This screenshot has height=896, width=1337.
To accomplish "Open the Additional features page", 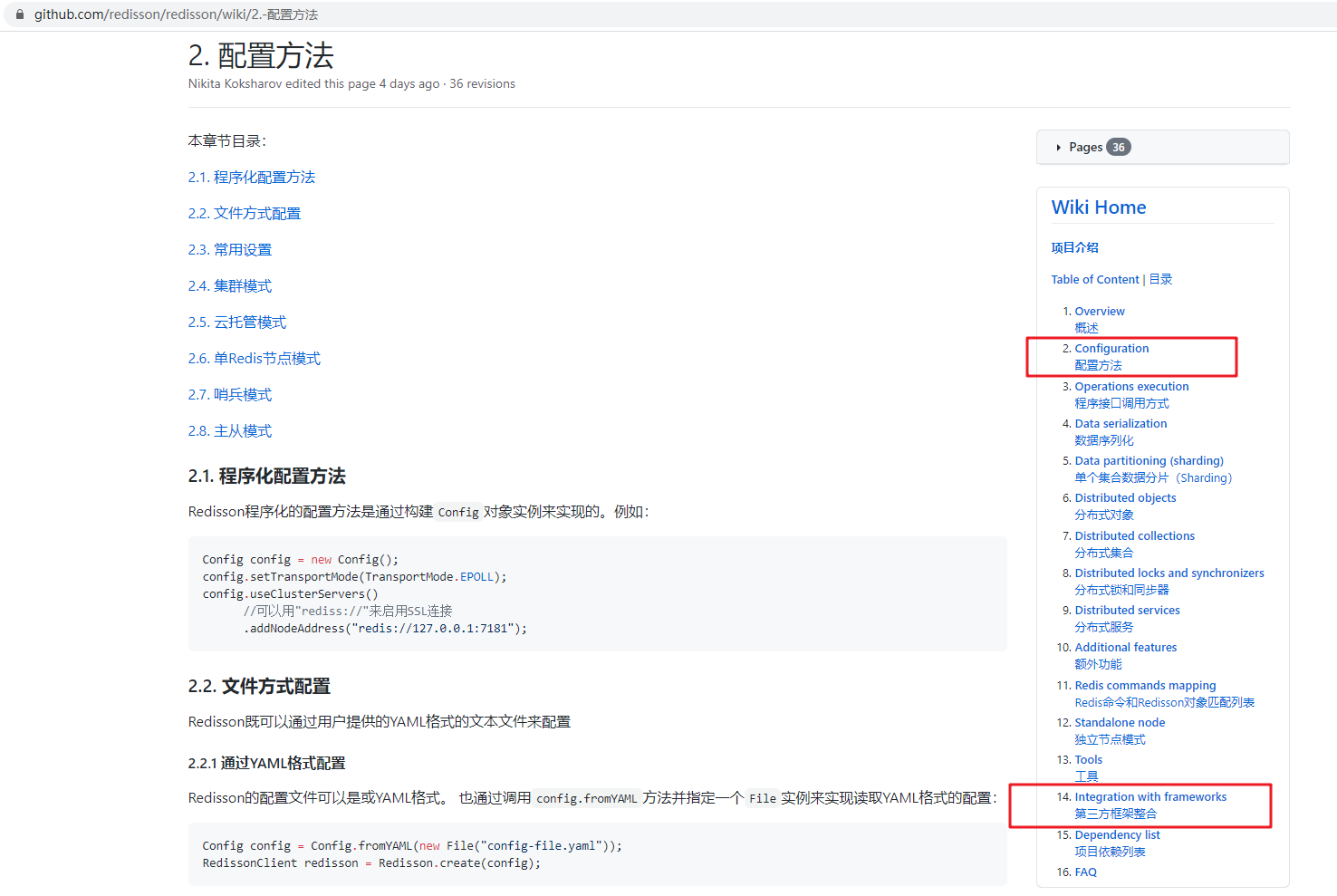I will (x=1126, y=648).
